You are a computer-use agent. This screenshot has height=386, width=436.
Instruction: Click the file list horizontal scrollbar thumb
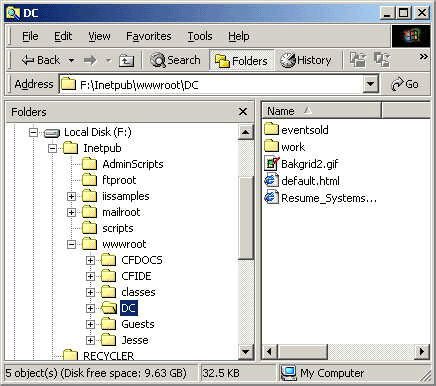tap(302, 352)
